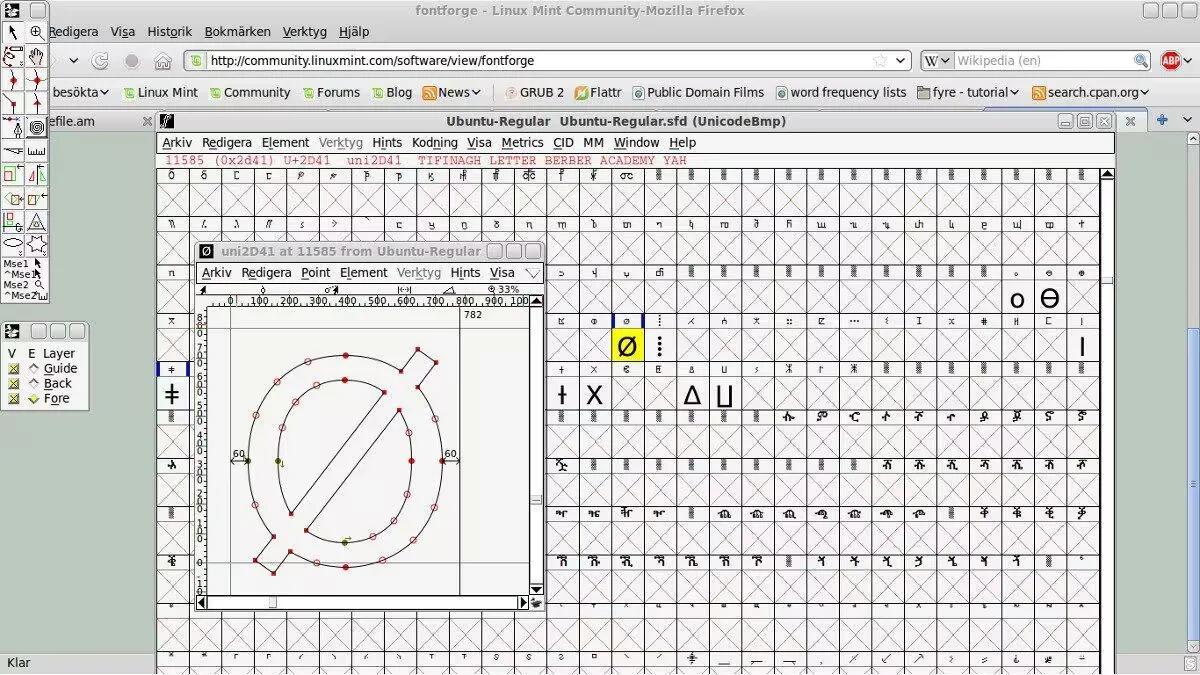Click the Adblock Plus ABP icon
1200x675 pixels.
coord(1170,61)
